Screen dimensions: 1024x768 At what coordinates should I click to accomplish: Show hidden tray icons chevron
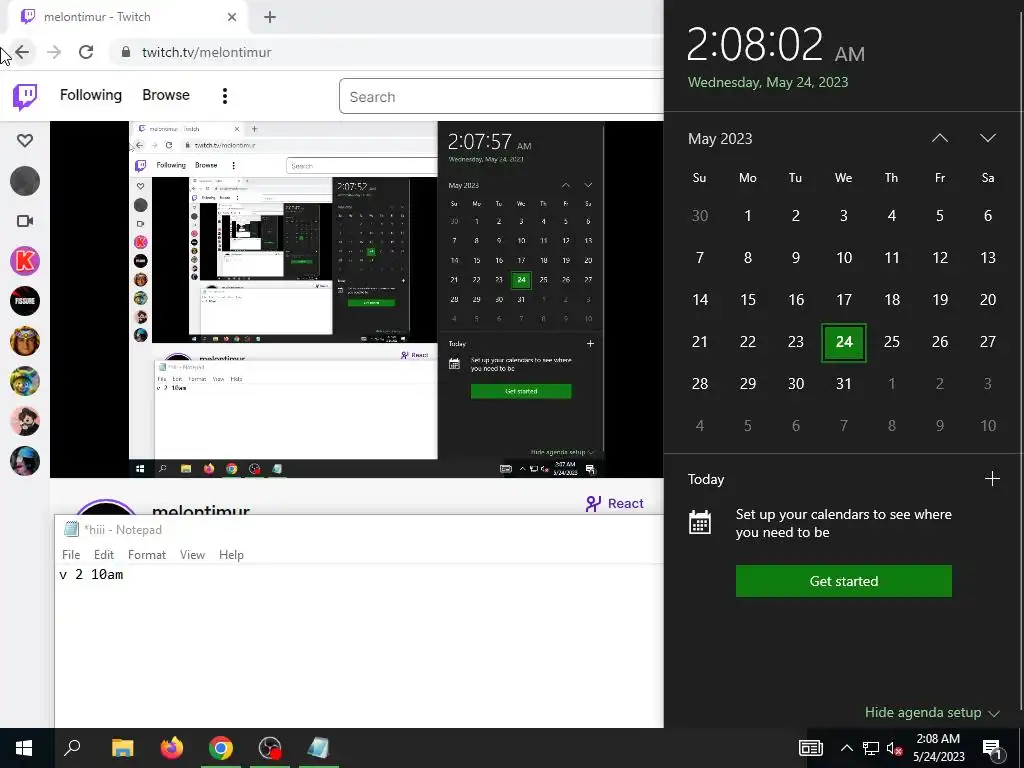coord(846,748)
